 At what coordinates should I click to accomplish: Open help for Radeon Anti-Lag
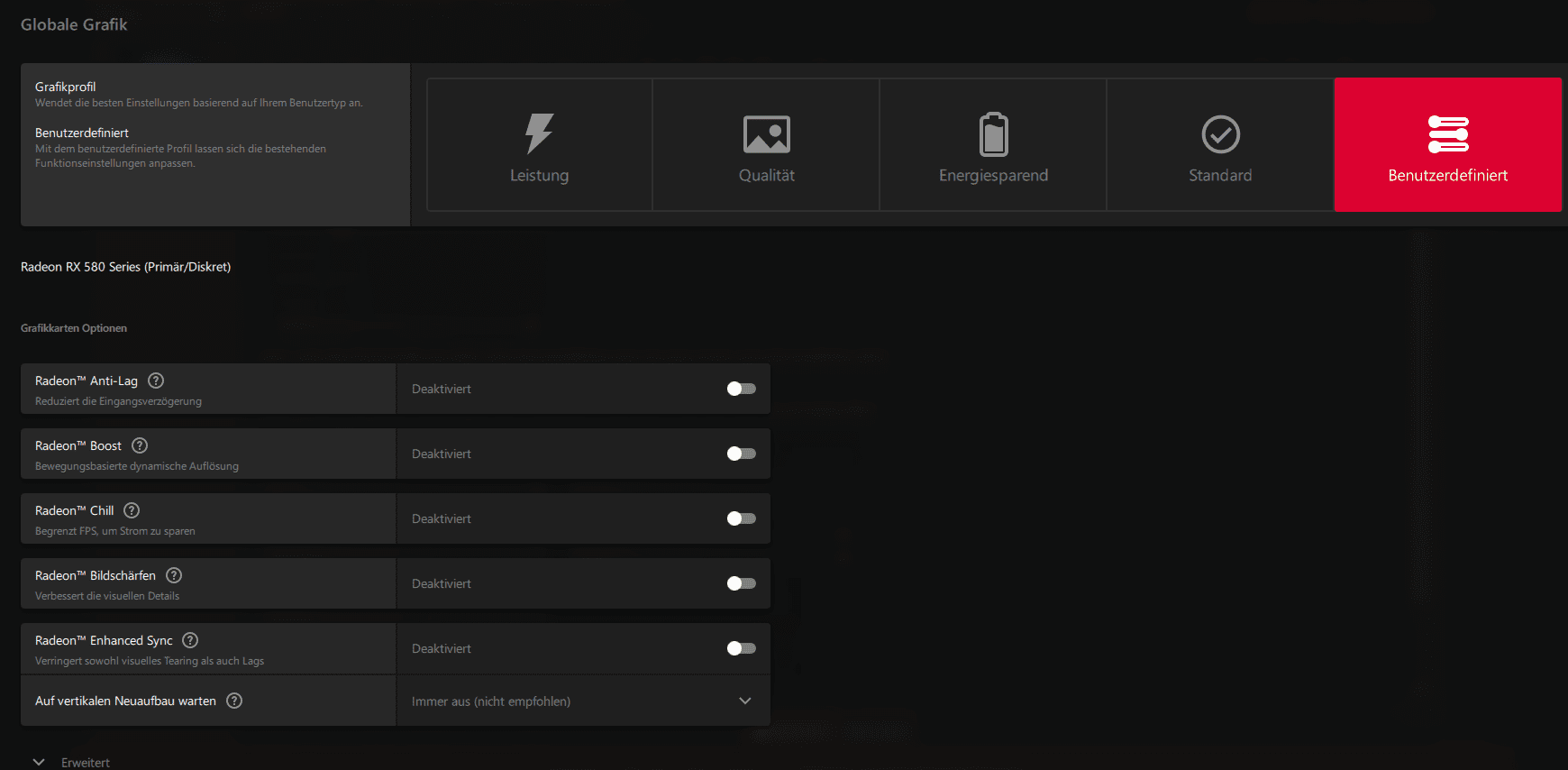point(156,380)
